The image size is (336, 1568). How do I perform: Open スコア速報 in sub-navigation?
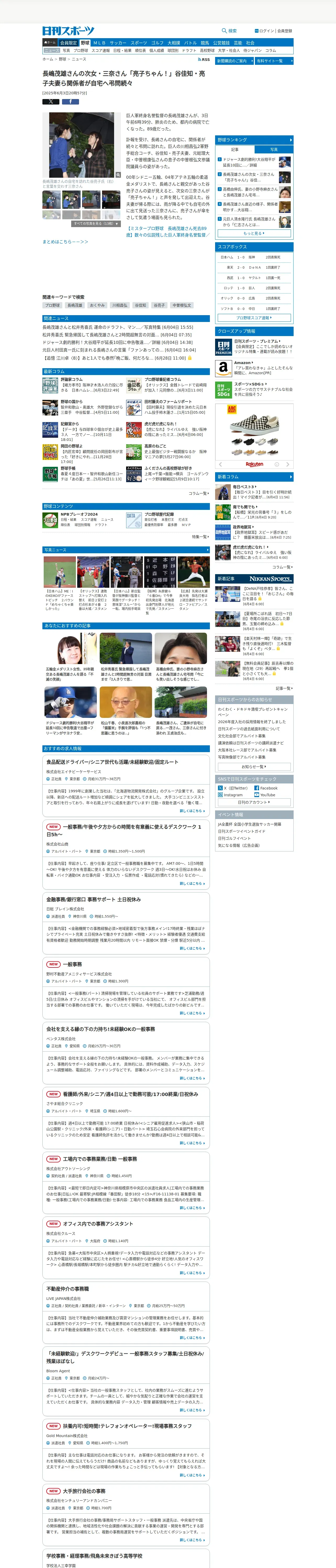[101, 50]
